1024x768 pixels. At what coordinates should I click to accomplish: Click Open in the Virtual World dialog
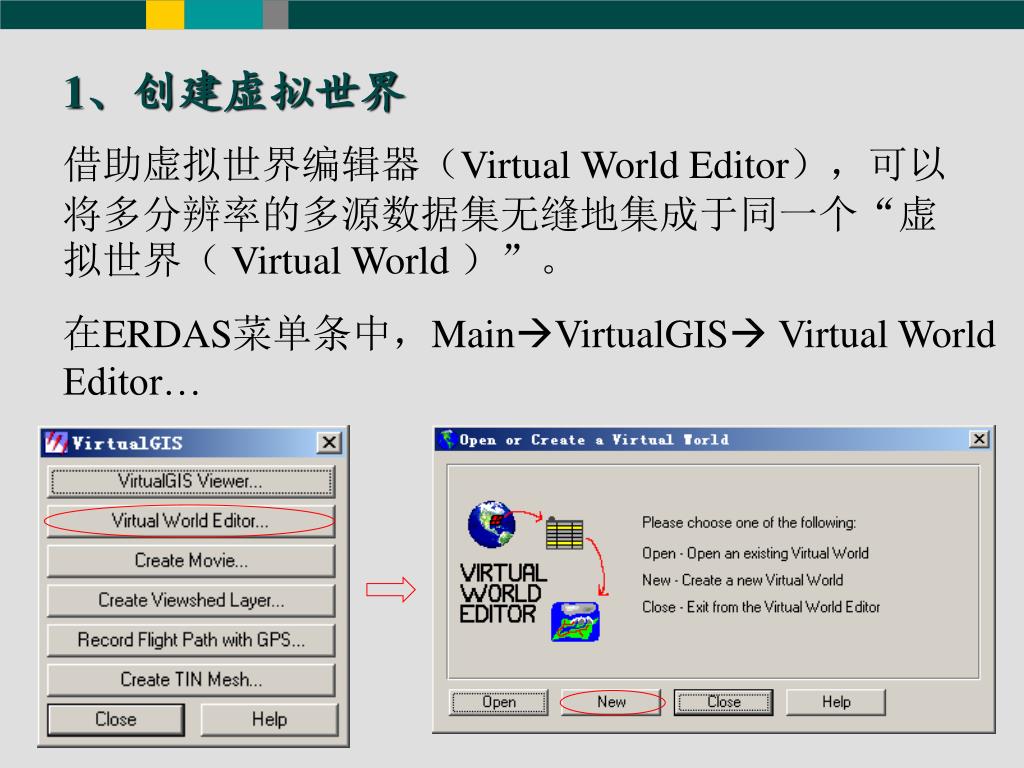[499, 702]
